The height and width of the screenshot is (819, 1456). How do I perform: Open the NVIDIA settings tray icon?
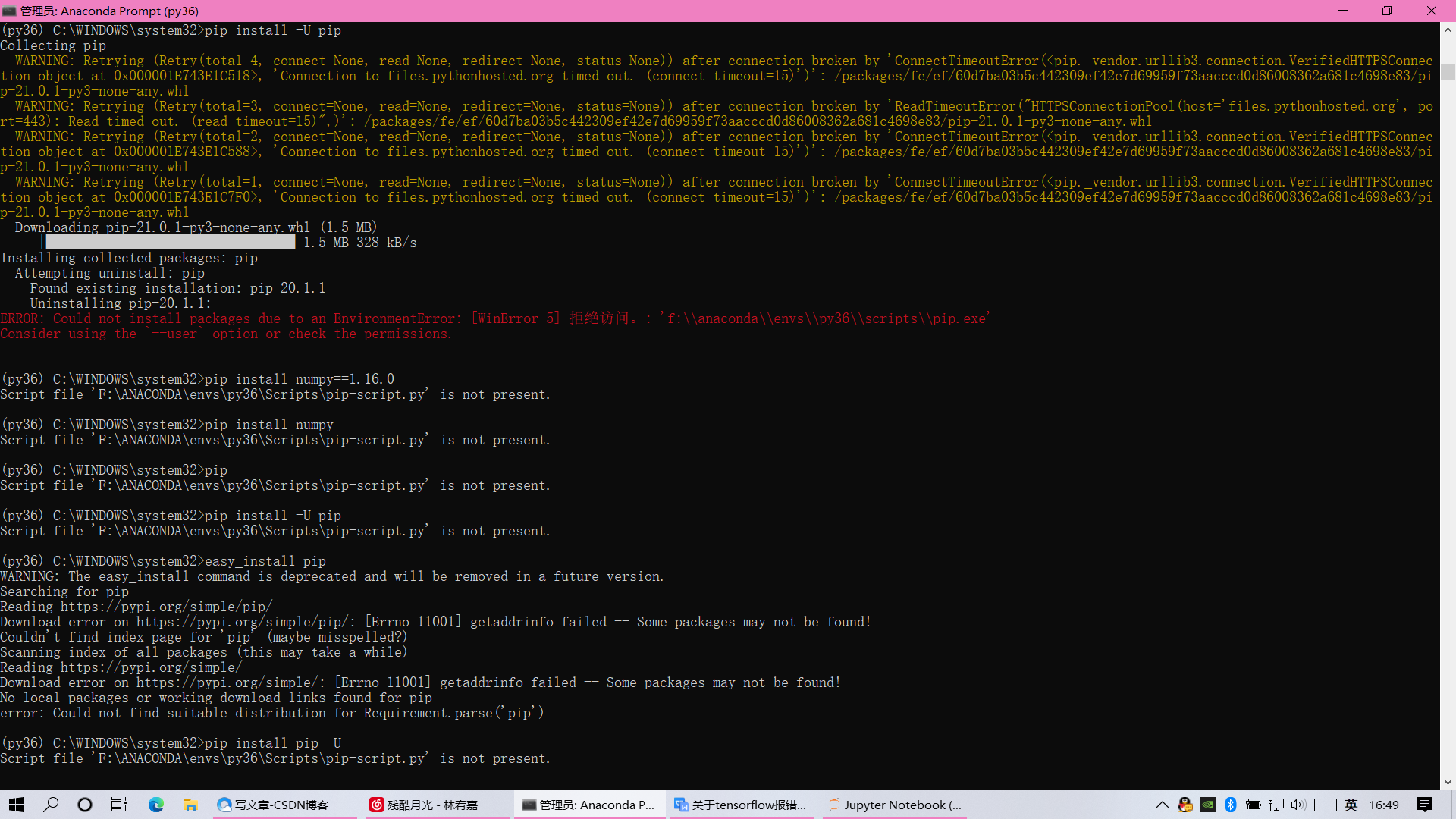[x=1208, y=805]
